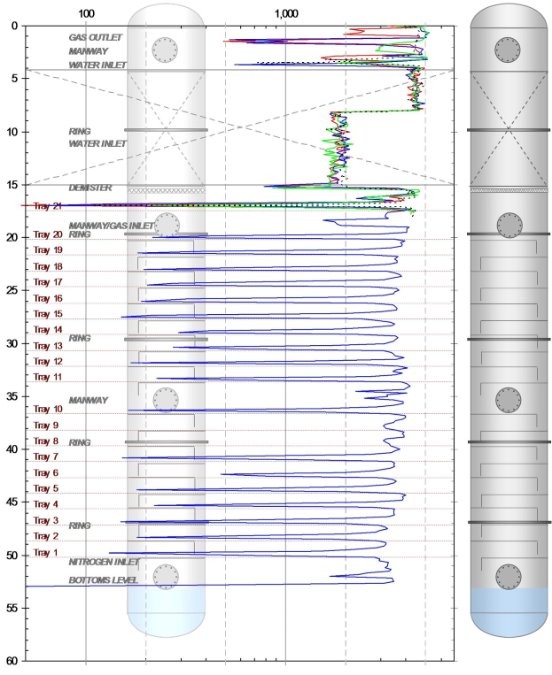Image resolution: width=552 pixels, height=675 pixels.
Task: Select the Tray 6 label
Action: pyautogui.click(x=46, y=473)
